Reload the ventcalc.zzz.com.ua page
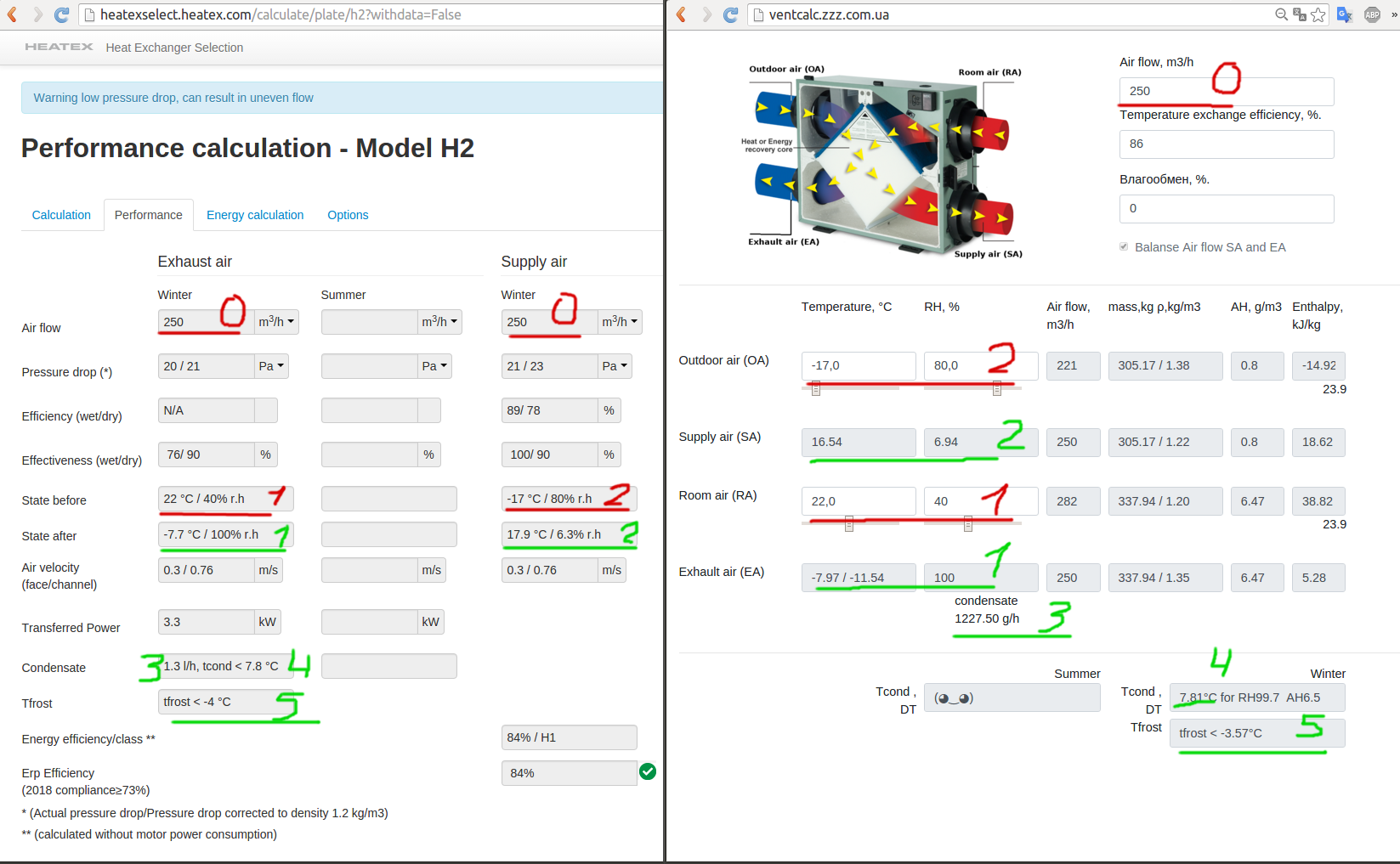Image resolution: width=1400 pixels, height=864 pixels. (730, 14)
